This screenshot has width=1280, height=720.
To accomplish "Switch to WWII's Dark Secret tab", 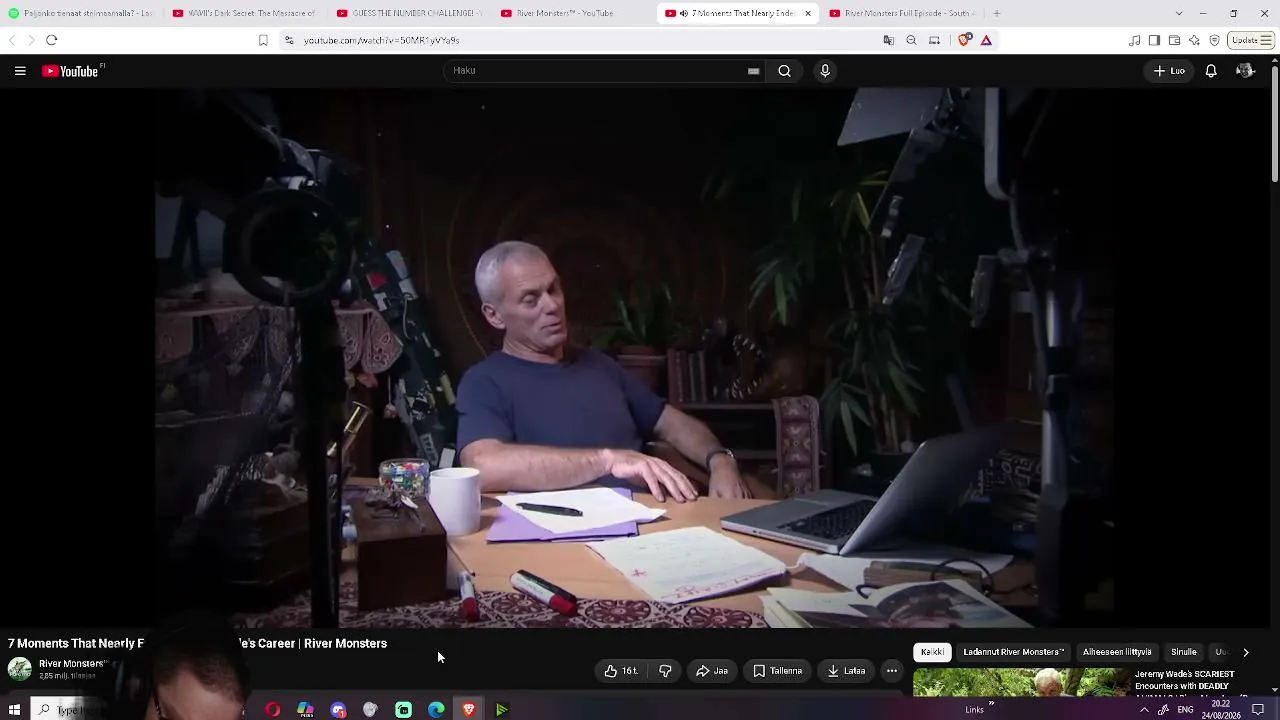I will click(244, 13).
